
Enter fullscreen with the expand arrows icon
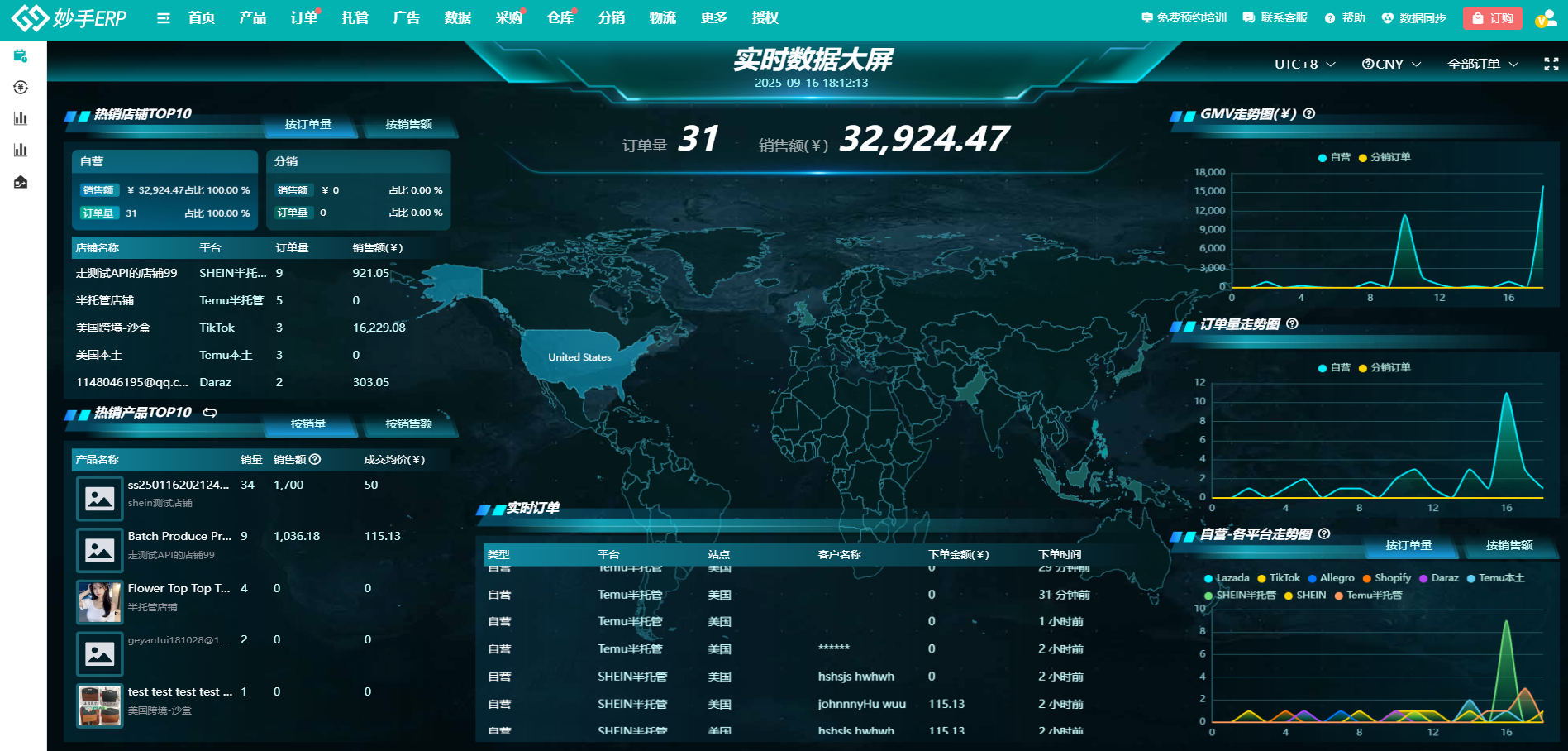1551,65
